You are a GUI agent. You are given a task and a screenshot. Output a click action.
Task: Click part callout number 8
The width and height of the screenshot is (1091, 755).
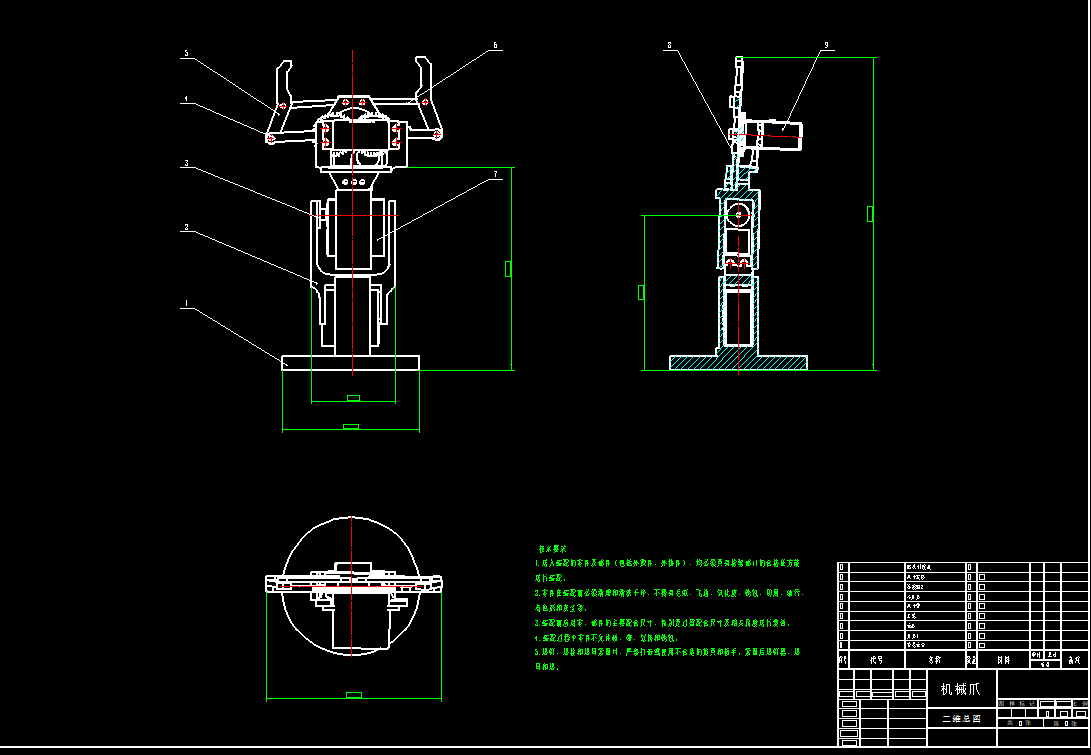[669, 46]
